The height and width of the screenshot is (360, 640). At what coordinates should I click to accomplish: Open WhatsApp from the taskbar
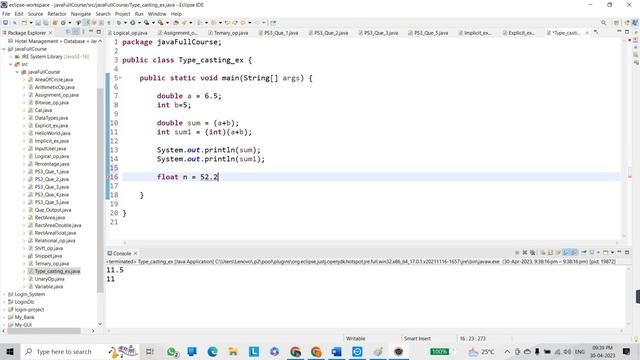pyautogui.click(x=172, y=351)
